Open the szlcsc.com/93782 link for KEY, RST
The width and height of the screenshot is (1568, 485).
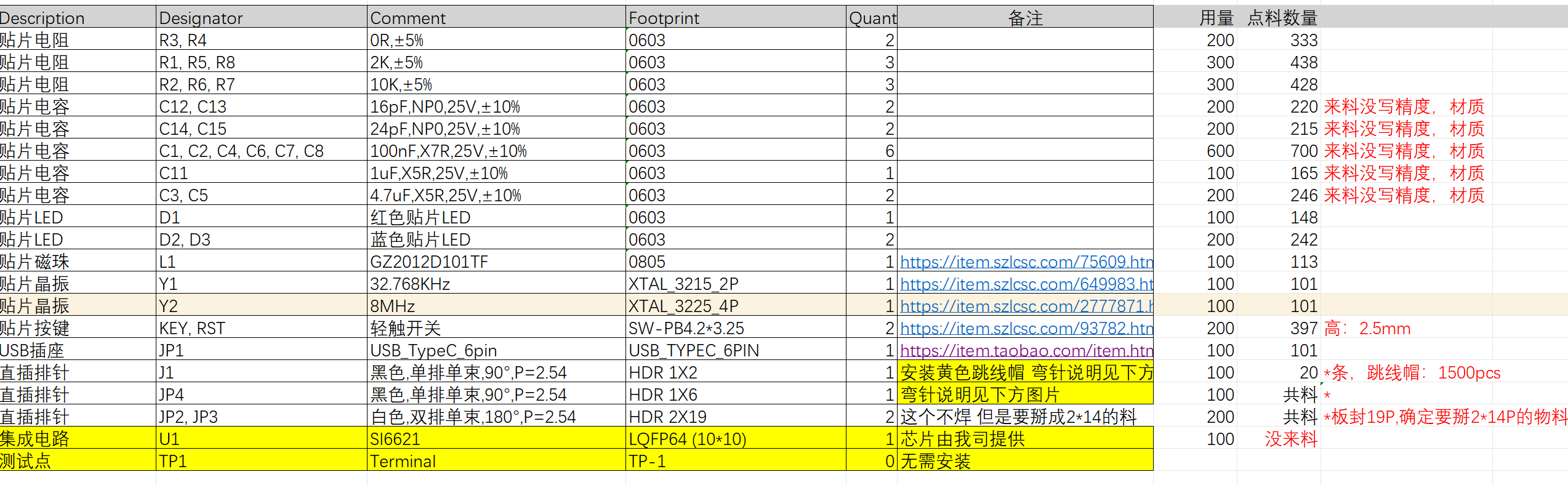tap(1026, 329)
